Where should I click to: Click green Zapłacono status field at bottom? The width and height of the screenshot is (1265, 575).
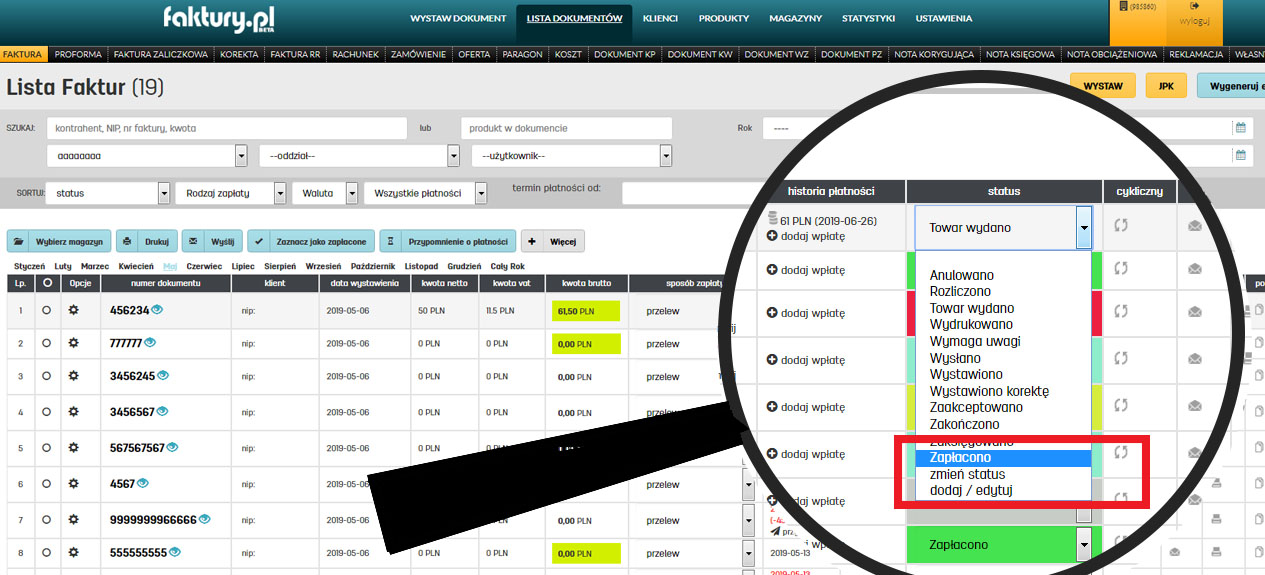(x=988, y=545)
